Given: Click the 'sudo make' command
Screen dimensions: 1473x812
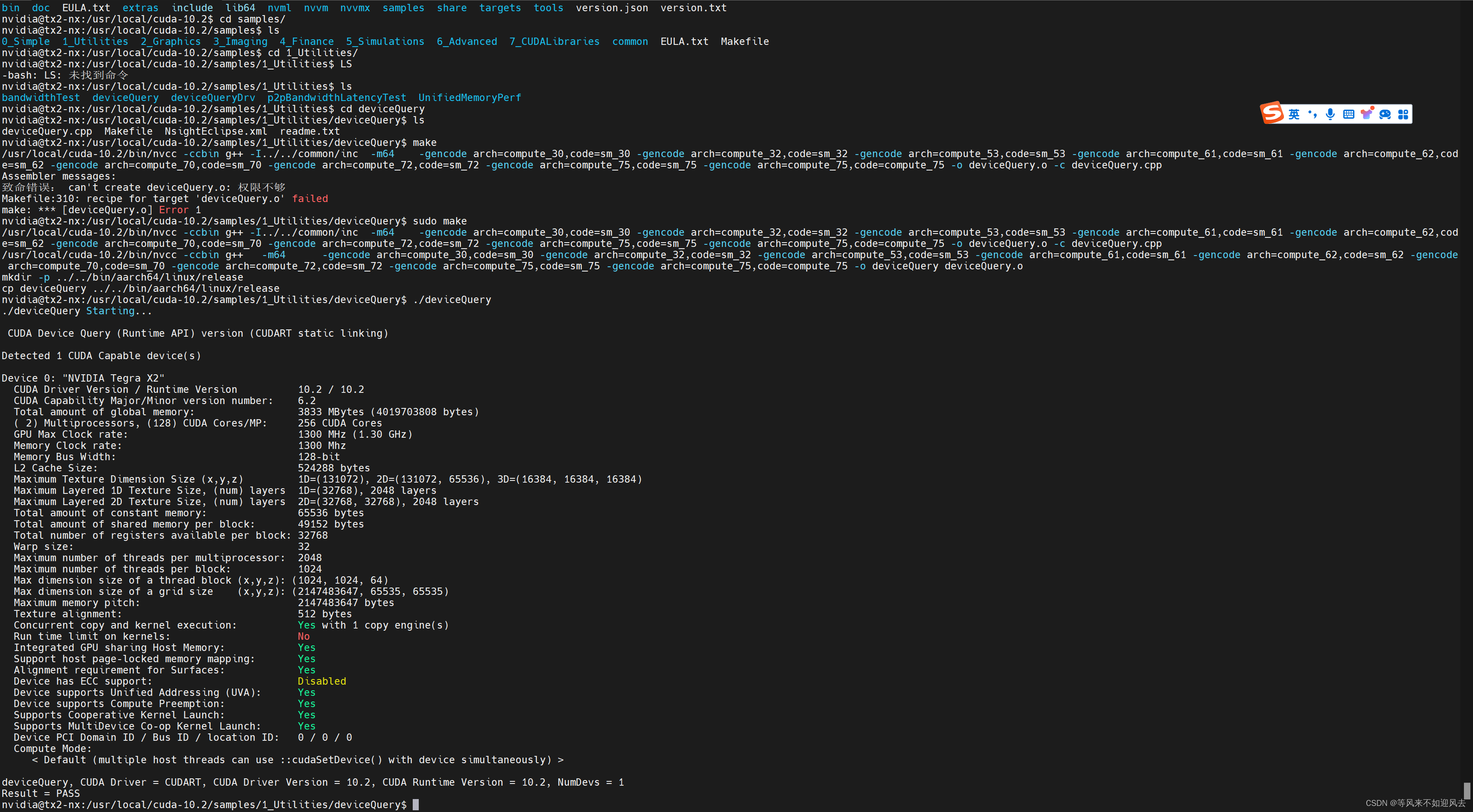Looking at the screenshot, I should [x=440, y=221].
